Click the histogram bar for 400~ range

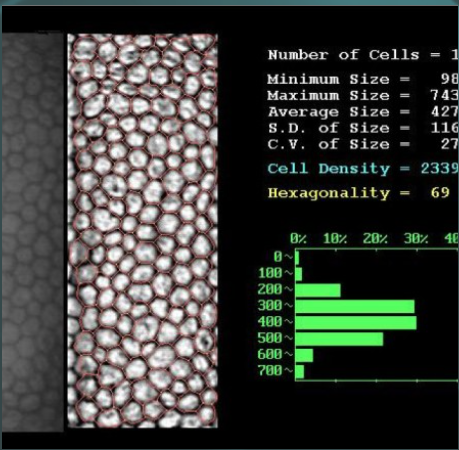click(356, 323)
